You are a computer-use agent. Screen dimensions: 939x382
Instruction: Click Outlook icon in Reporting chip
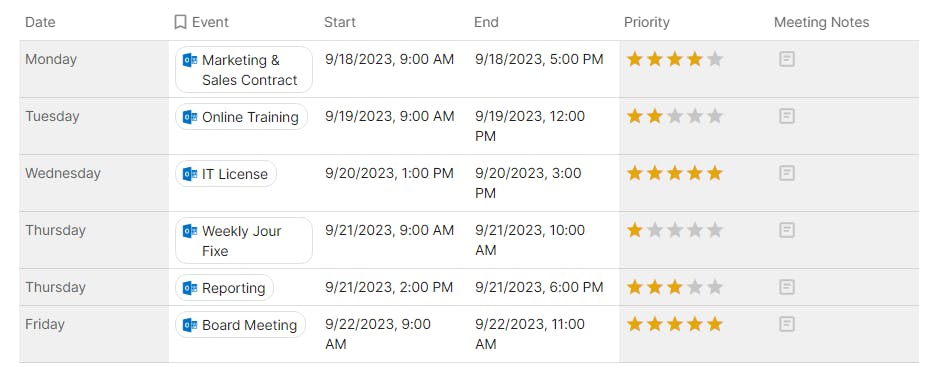(x=190, y=288)
